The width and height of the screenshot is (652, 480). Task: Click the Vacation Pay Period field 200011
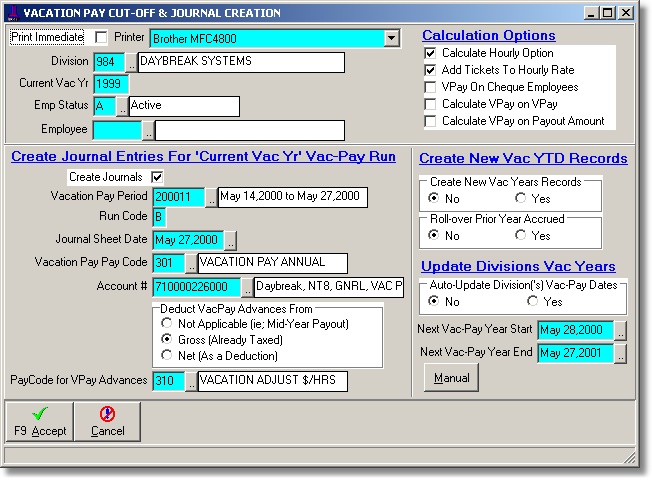click(179, 197)
